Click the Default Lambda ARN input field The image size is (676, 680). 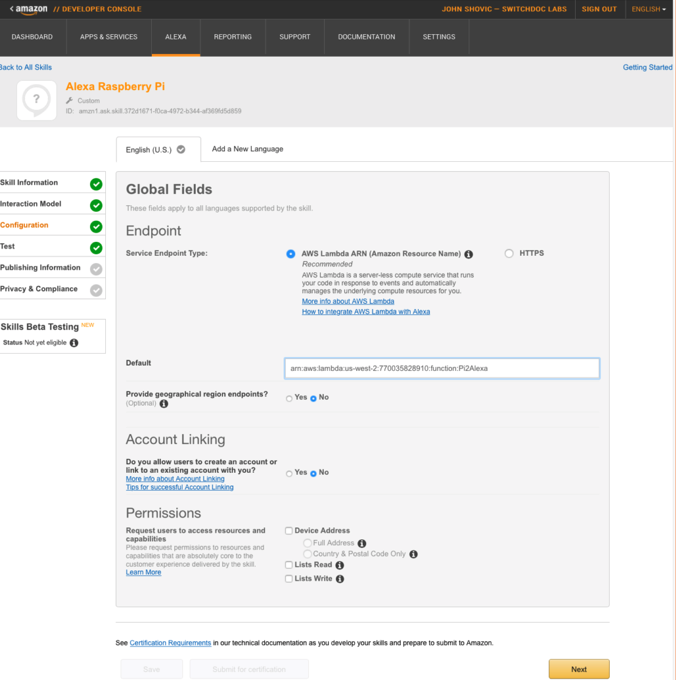click(441, 368)
